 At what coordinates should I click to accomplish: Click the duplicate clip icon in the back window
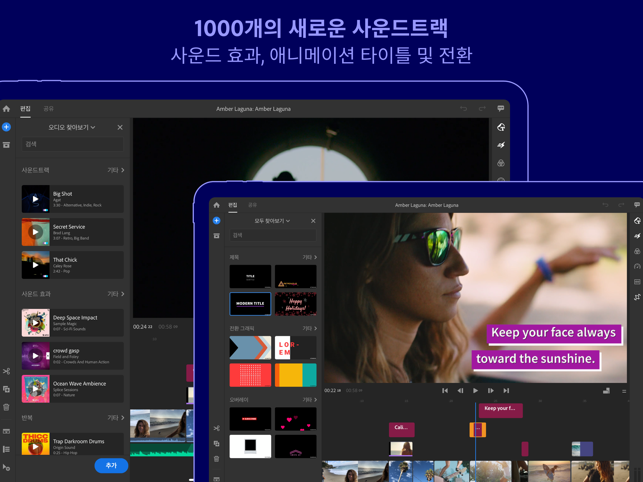click(6, 389)
